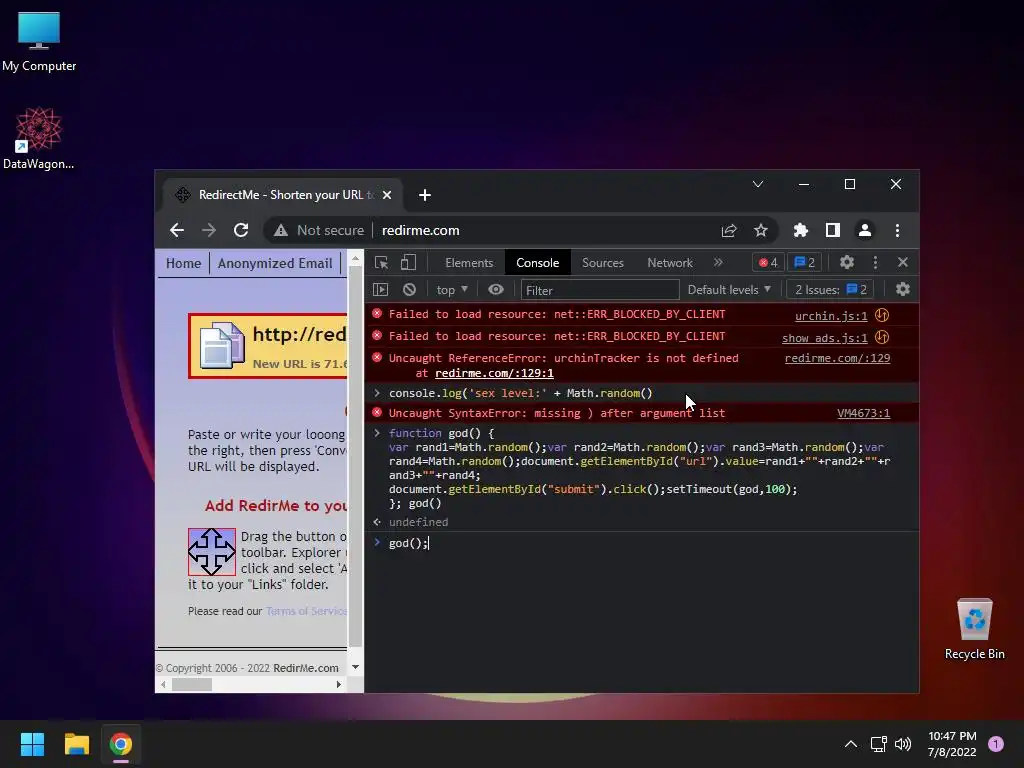Open volume control in tray

903,744
